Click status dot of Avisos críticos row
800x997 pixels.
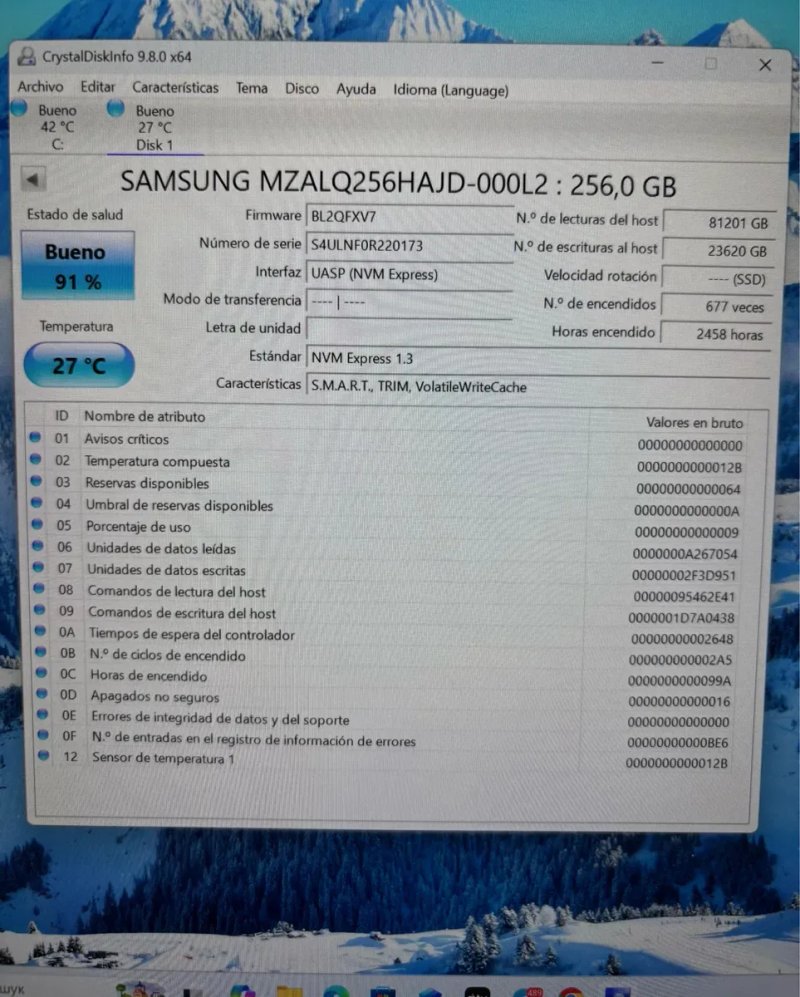point(35,437)
